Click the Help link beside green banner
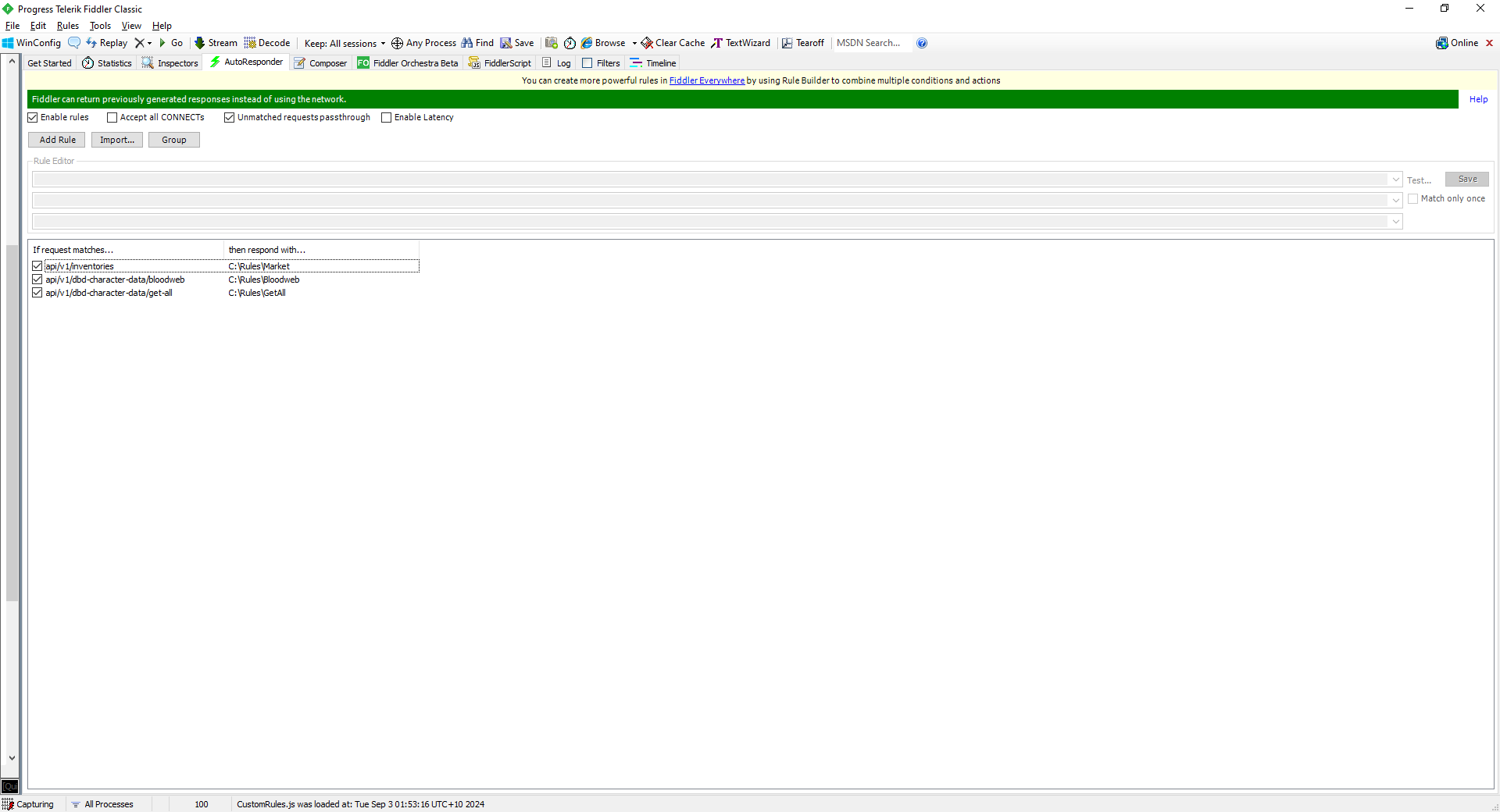 click(x=1478, y=99)
